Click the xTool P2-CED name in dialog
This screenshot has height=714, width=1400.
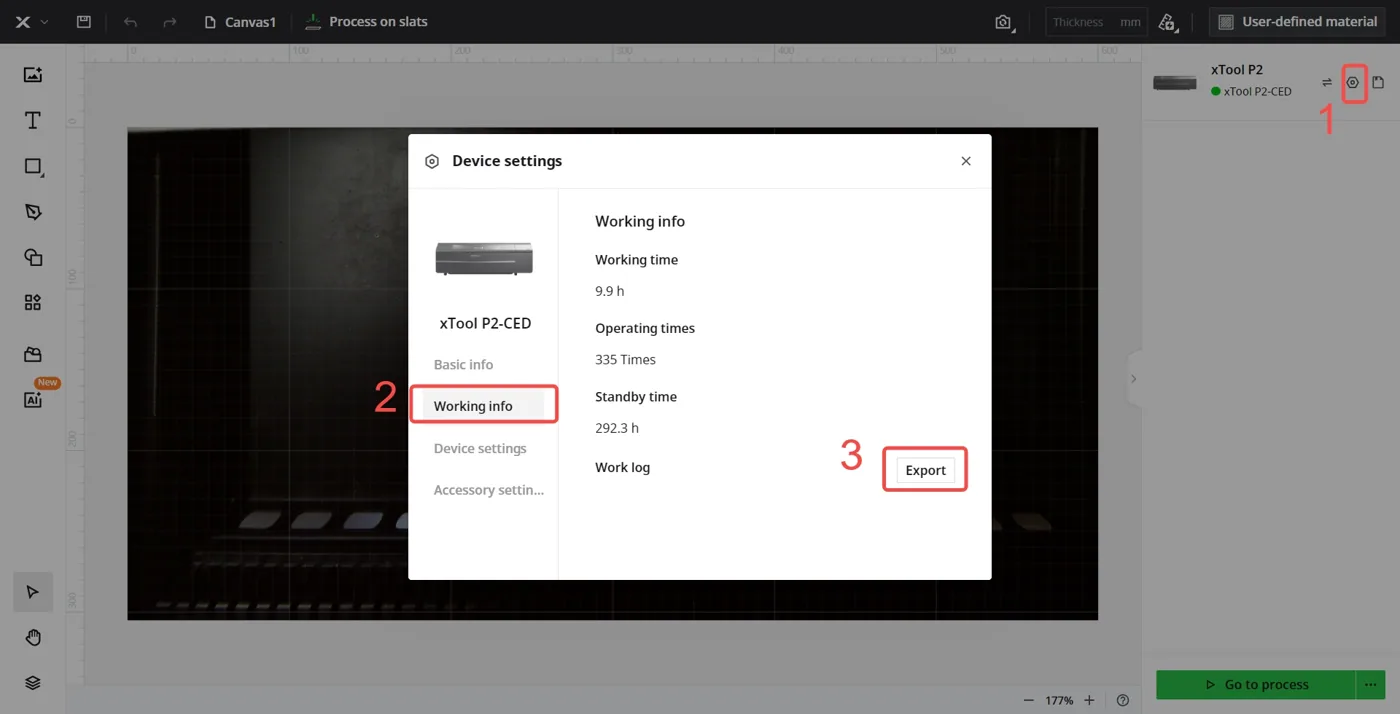click(x=485, y=323)
